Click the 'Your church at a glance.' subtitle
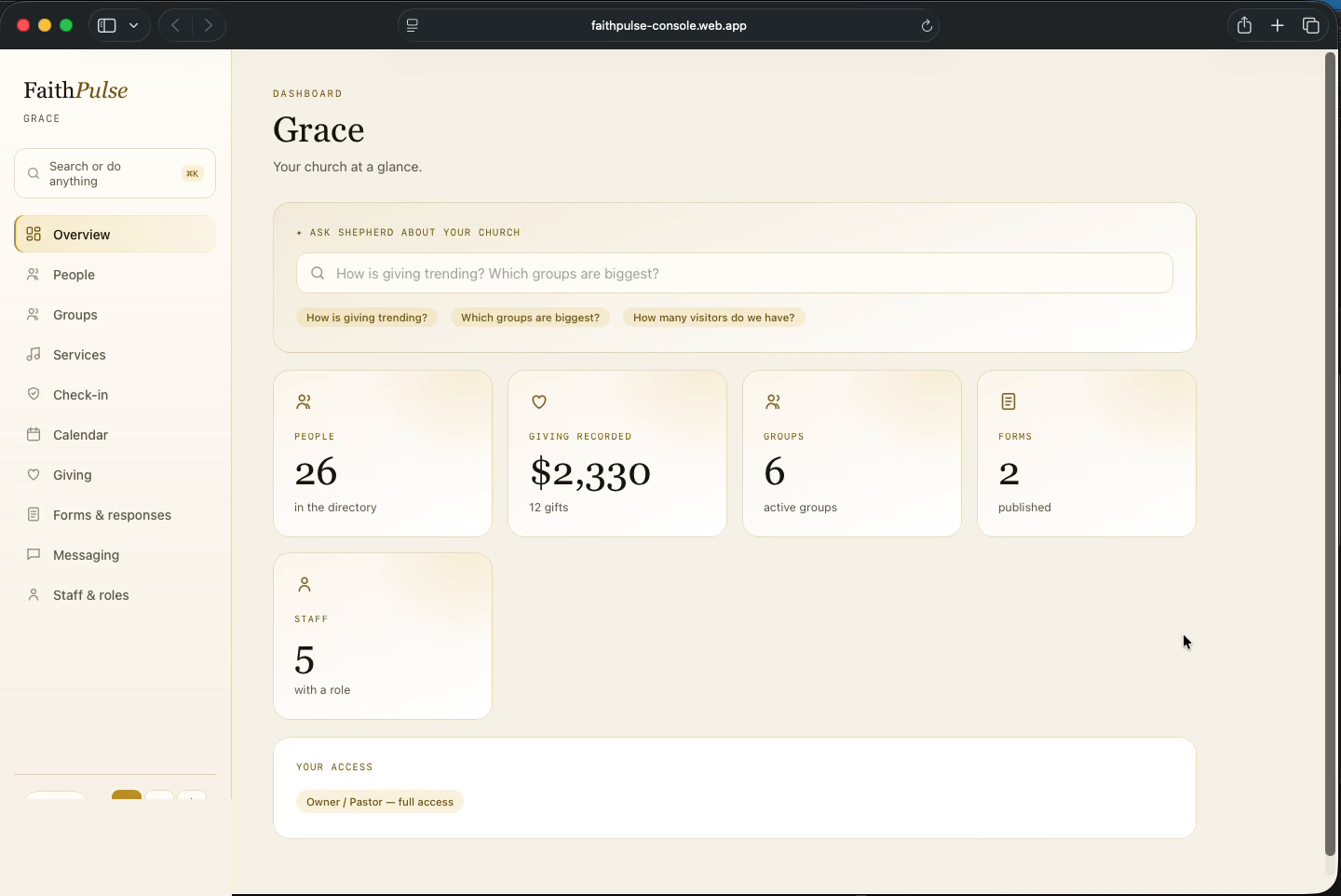This screenshot has width=1341, height=896. 347,167
